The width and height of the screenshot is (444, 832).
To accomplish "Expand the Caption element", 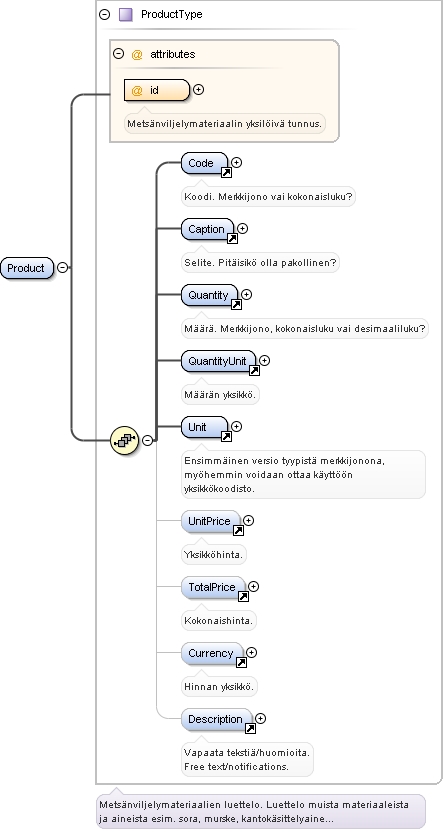I will pyautogui.click(x=243, y=228).
